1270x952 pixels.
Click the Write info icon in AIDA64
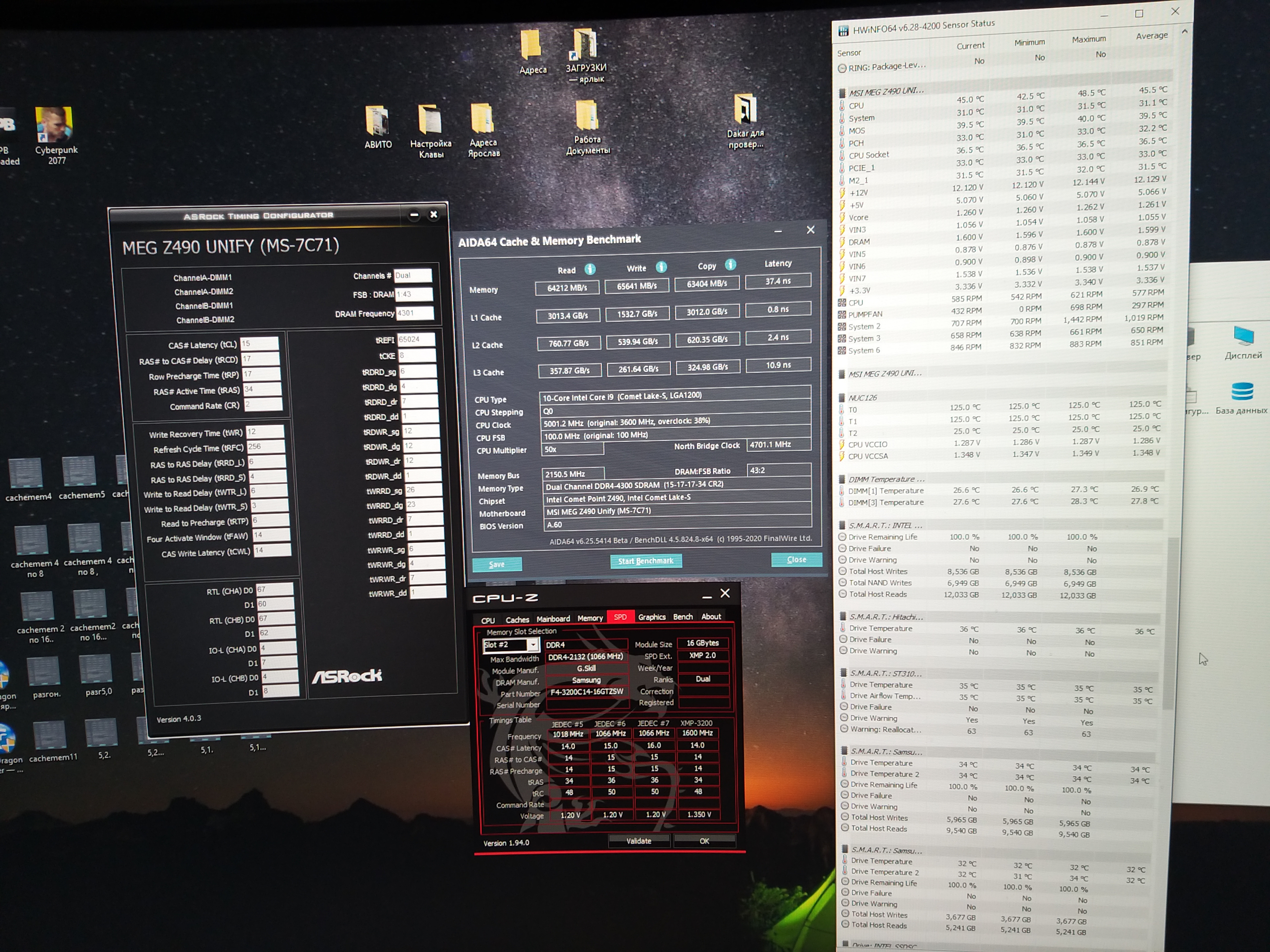pos(661,267)
